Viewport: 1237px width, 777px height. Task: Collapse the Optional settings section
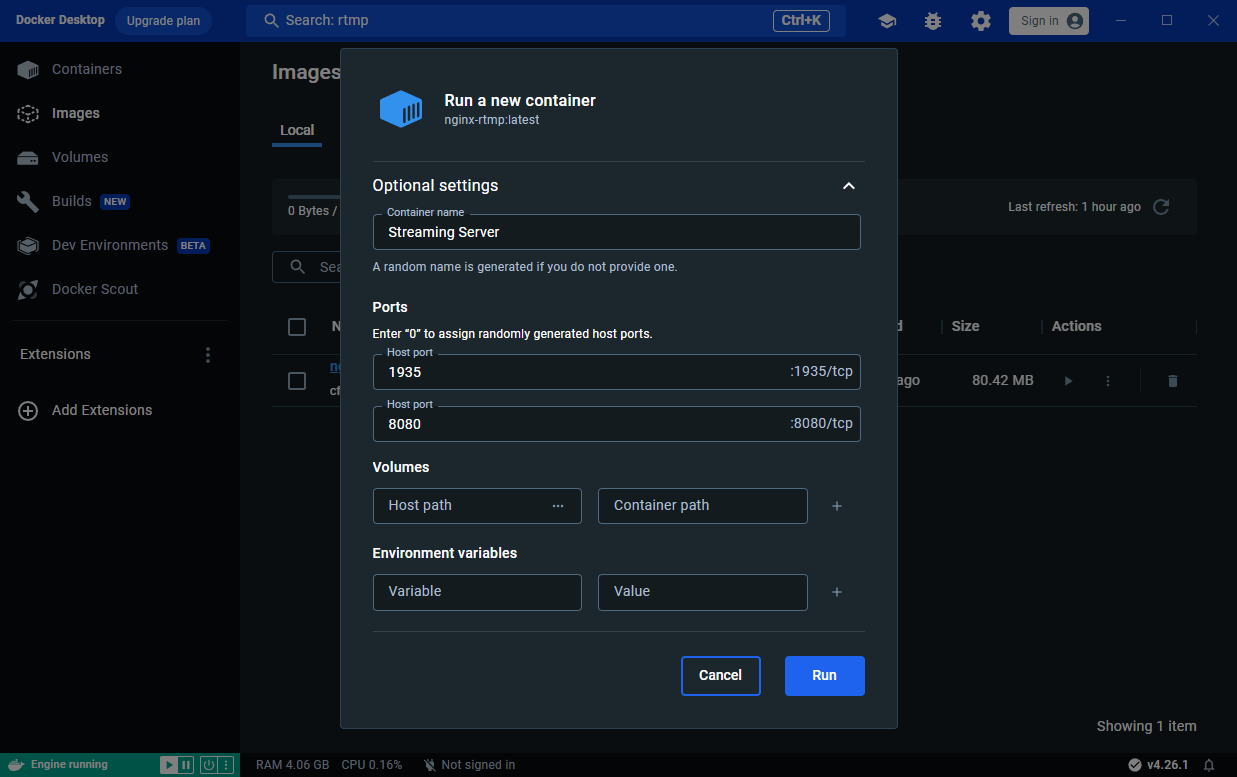point(848,186)
